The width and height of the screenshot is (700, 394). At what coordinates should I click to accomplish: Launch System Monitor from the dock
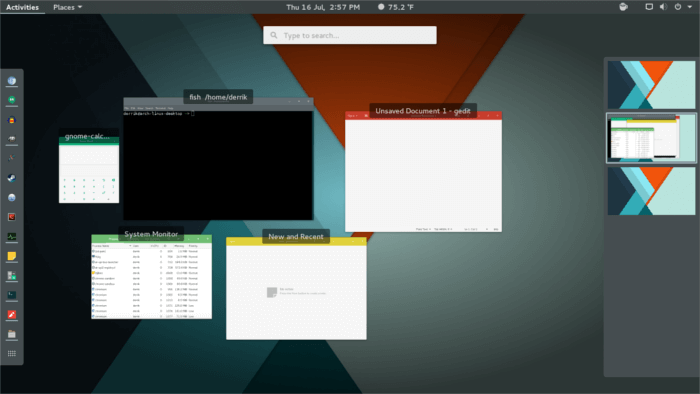12,236
